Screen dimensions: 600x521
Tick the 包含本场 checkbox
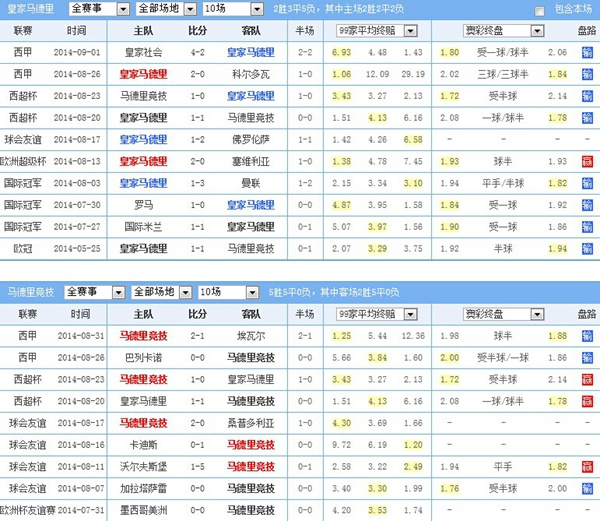tap(539, 11)
